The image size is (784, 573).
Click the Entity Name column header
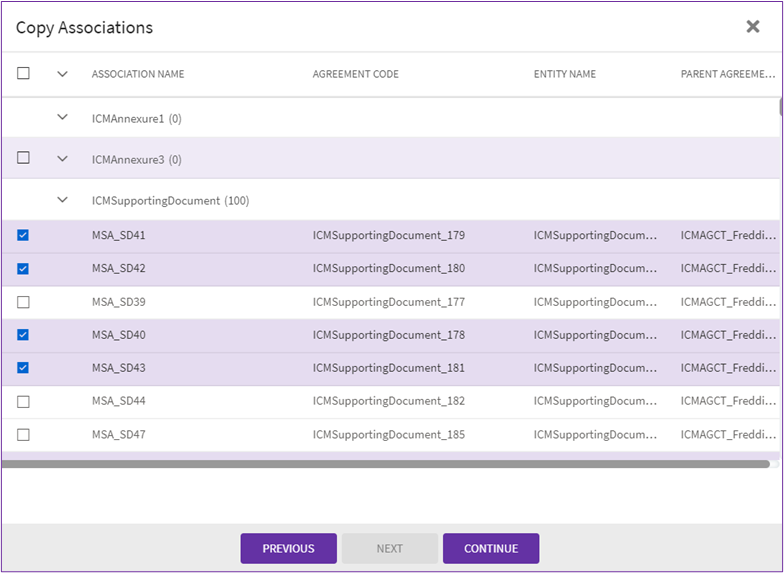tap(564, 74)
